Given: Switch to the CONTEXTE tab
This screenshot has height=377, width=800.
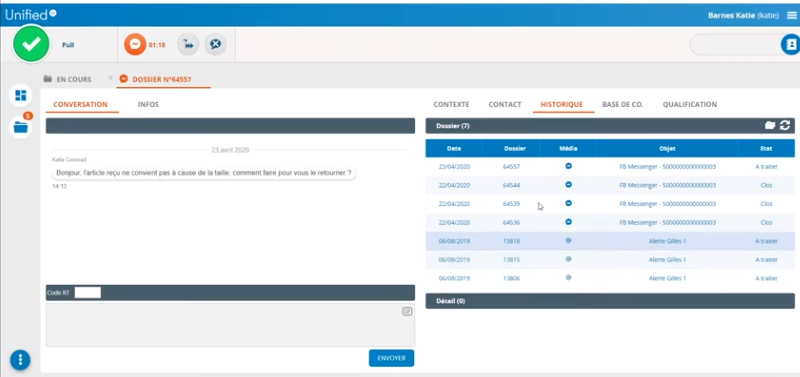Looking at the screenshot, I should [x=451, y=105].
